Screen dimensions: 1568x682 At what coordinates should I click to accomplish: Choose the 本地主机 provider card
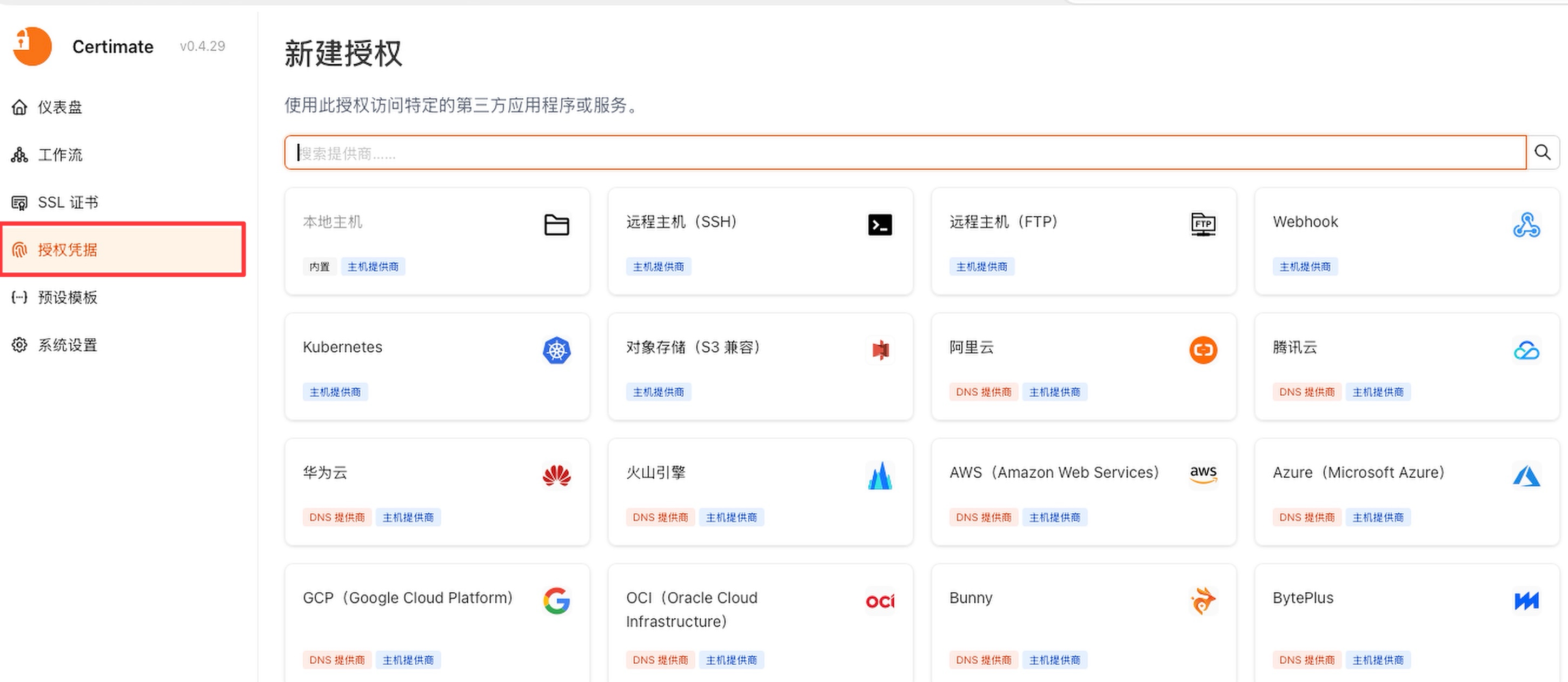pos(437,242)
